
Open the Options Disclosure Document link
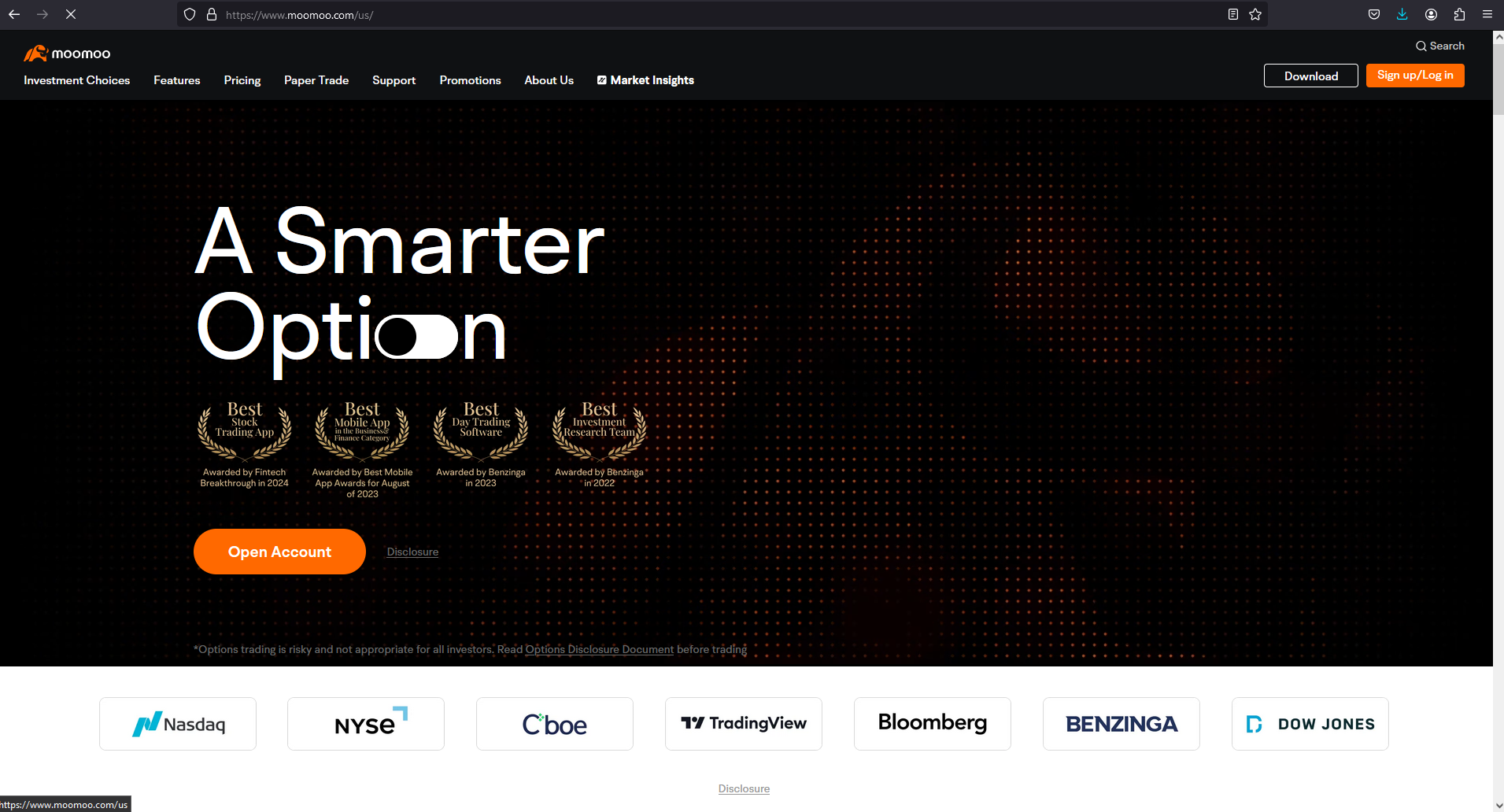point(600,649)
